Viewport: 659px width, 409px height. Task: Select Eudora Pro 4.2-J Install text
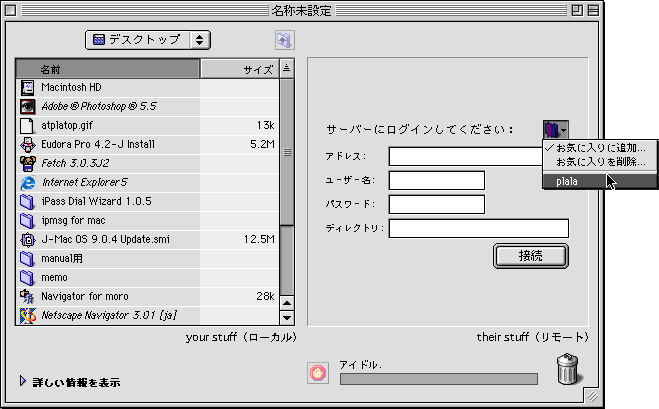(98, 144)
